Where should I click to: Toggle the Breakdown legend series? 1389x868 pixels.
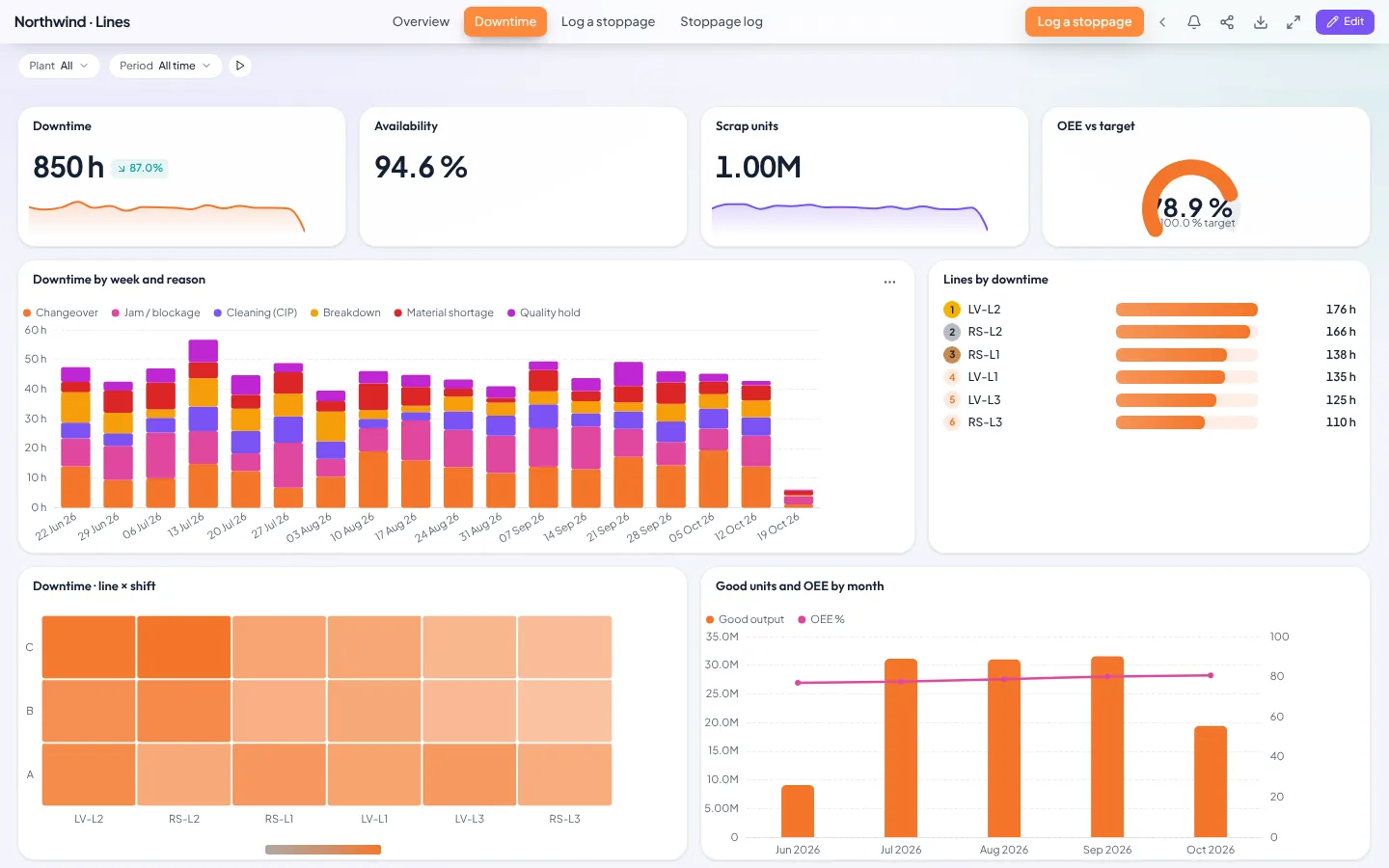345,312
